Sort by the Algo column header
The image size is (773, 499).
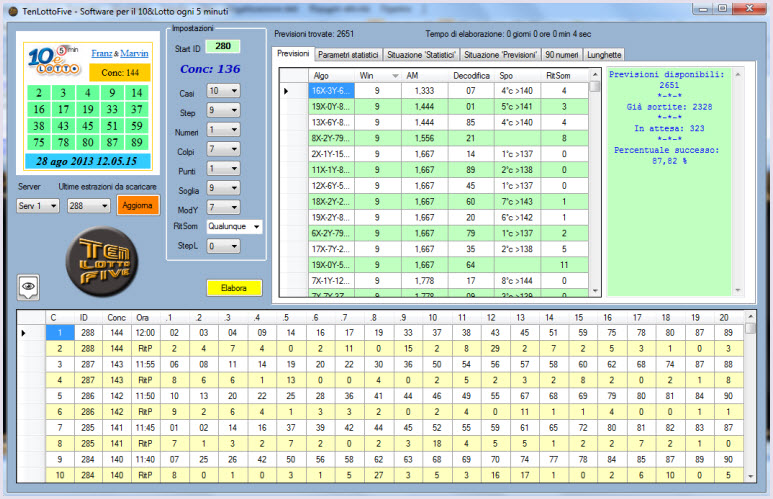coord(332,75)
